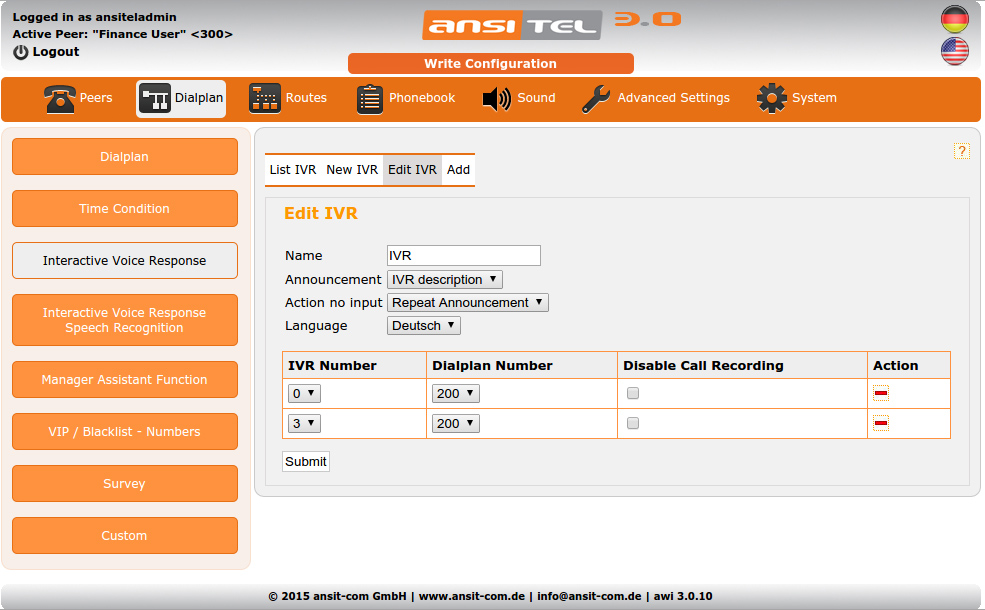Click the Phonebook clipboard icon

[x=370, y=99]
